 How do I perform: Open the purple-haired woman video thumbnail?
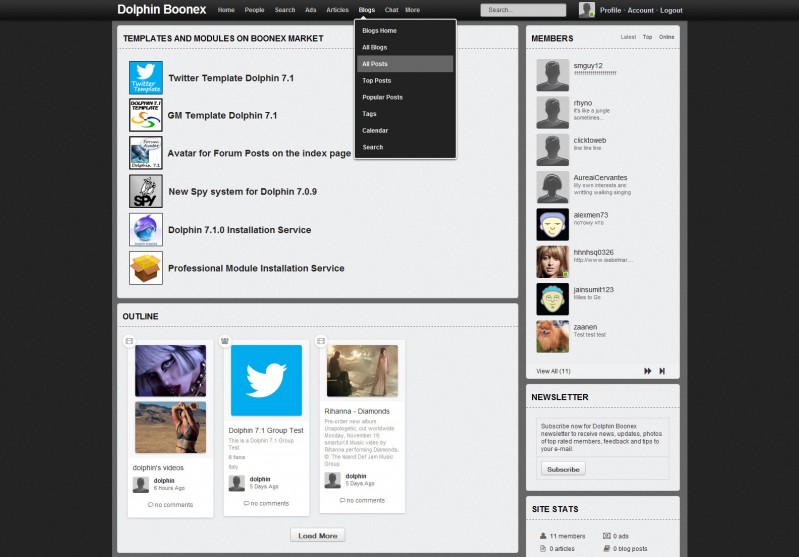pos(170,370)
